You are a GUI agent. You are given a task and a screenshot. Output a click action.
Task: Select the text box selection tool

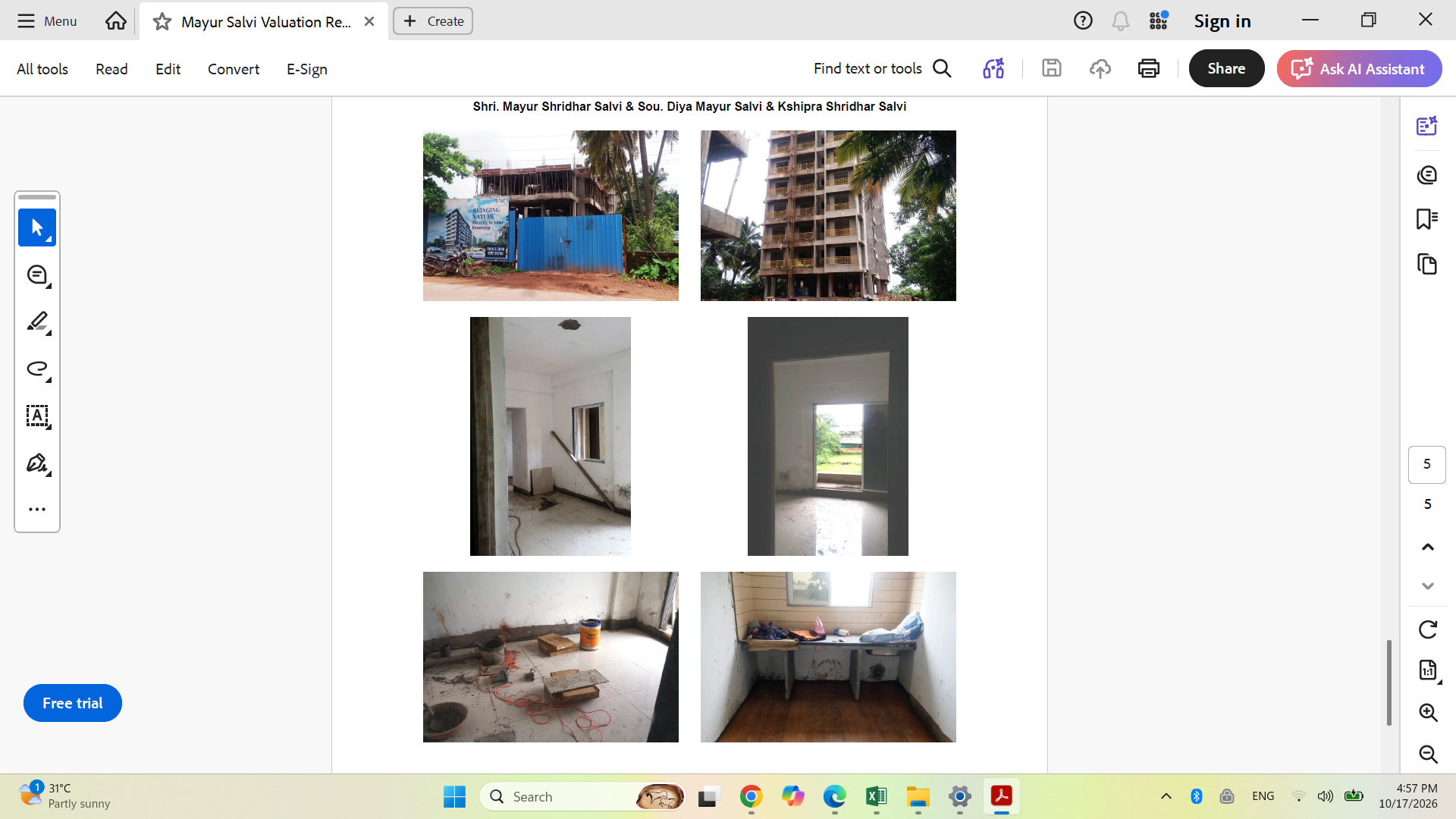[x=37, y=416]
